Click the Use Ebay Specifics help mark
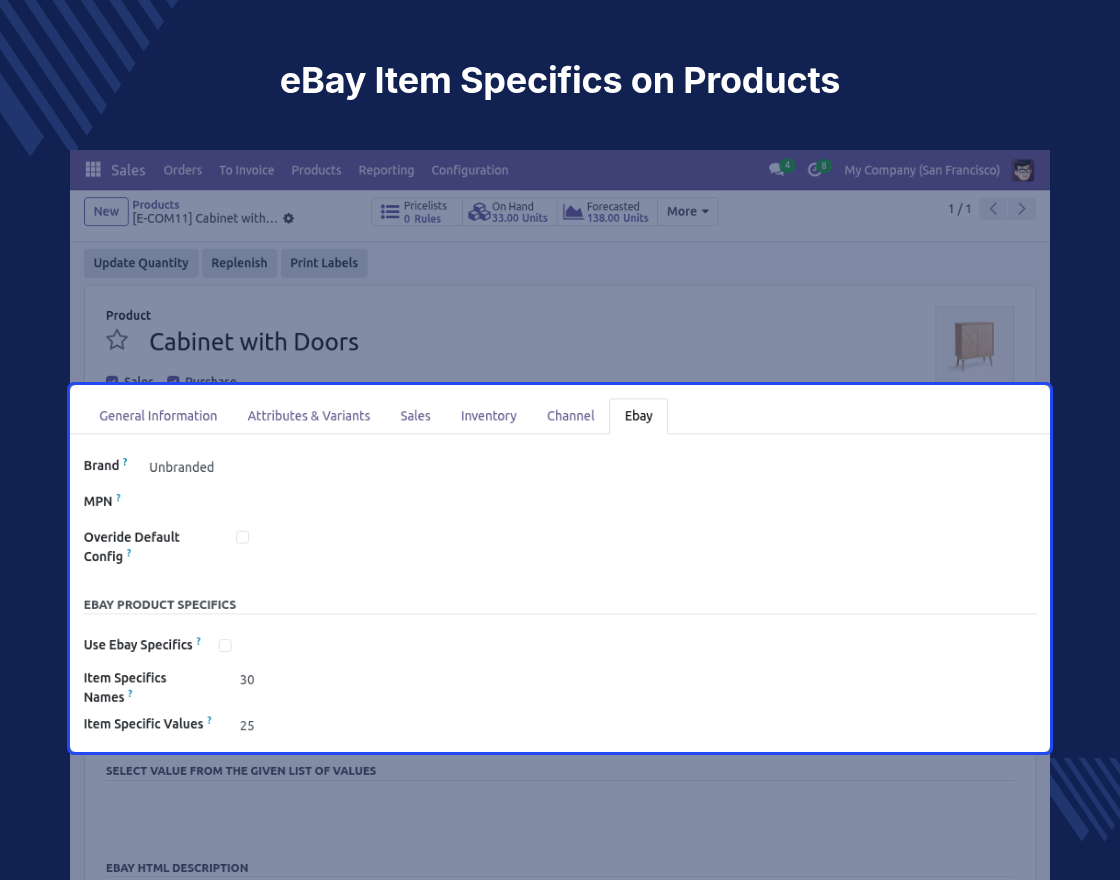 [x=199, y=641]
